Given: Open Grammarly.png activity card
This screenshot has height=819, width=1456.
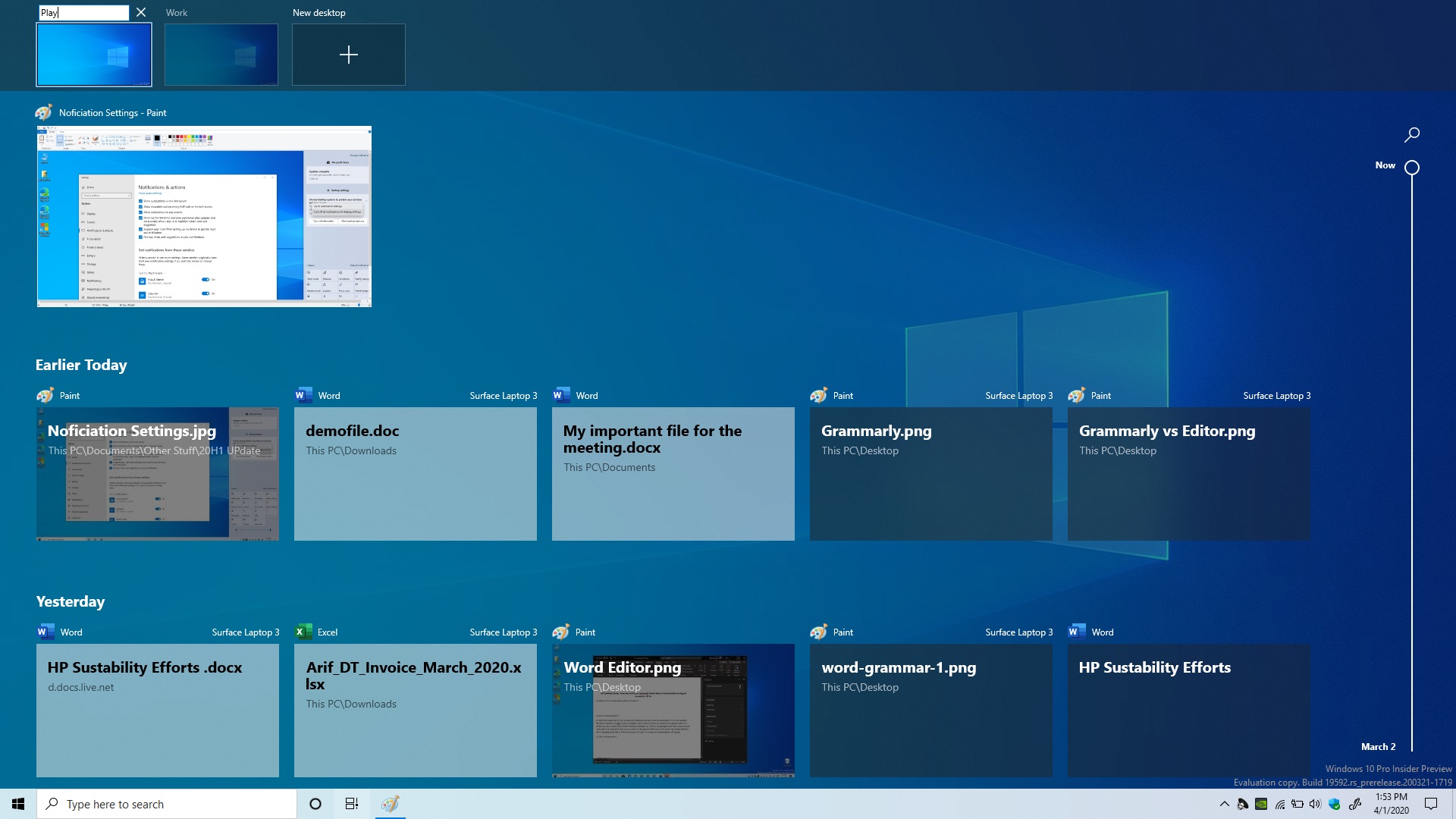Looking at the screenshot, I should (931, 474).
